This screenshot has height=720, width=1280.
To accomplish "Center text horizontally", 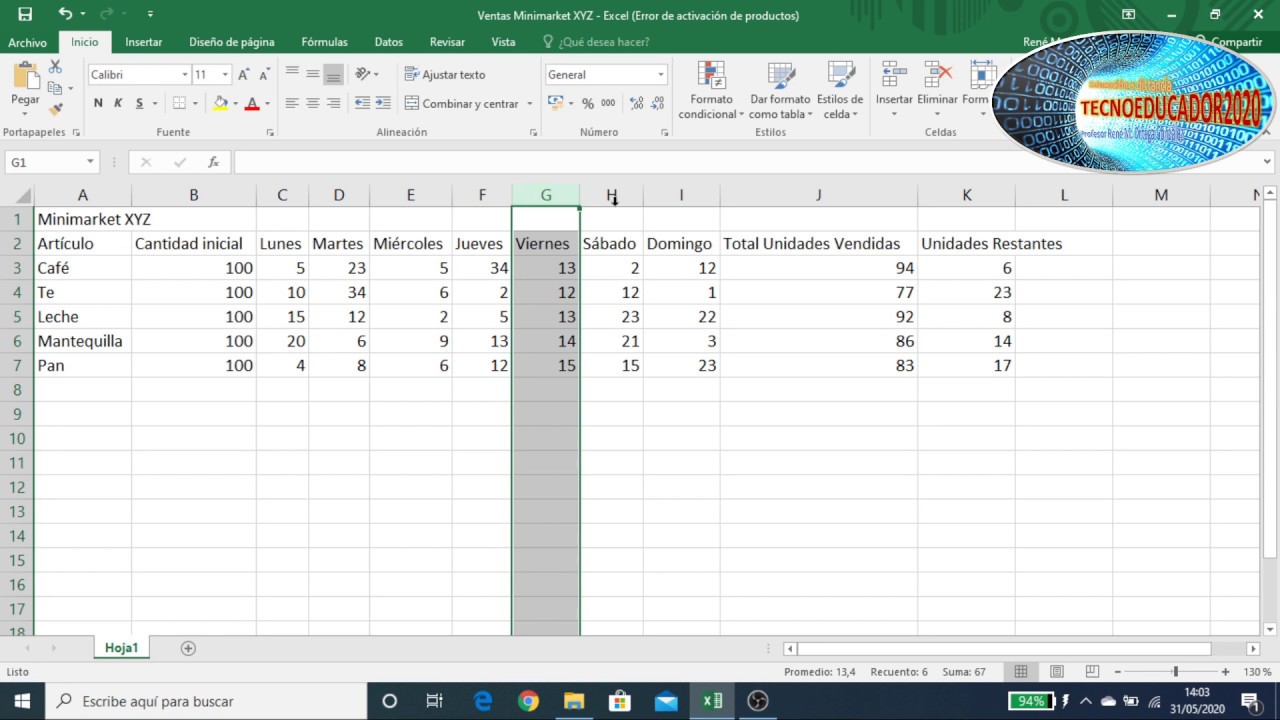I will click(x=313, y=103).
